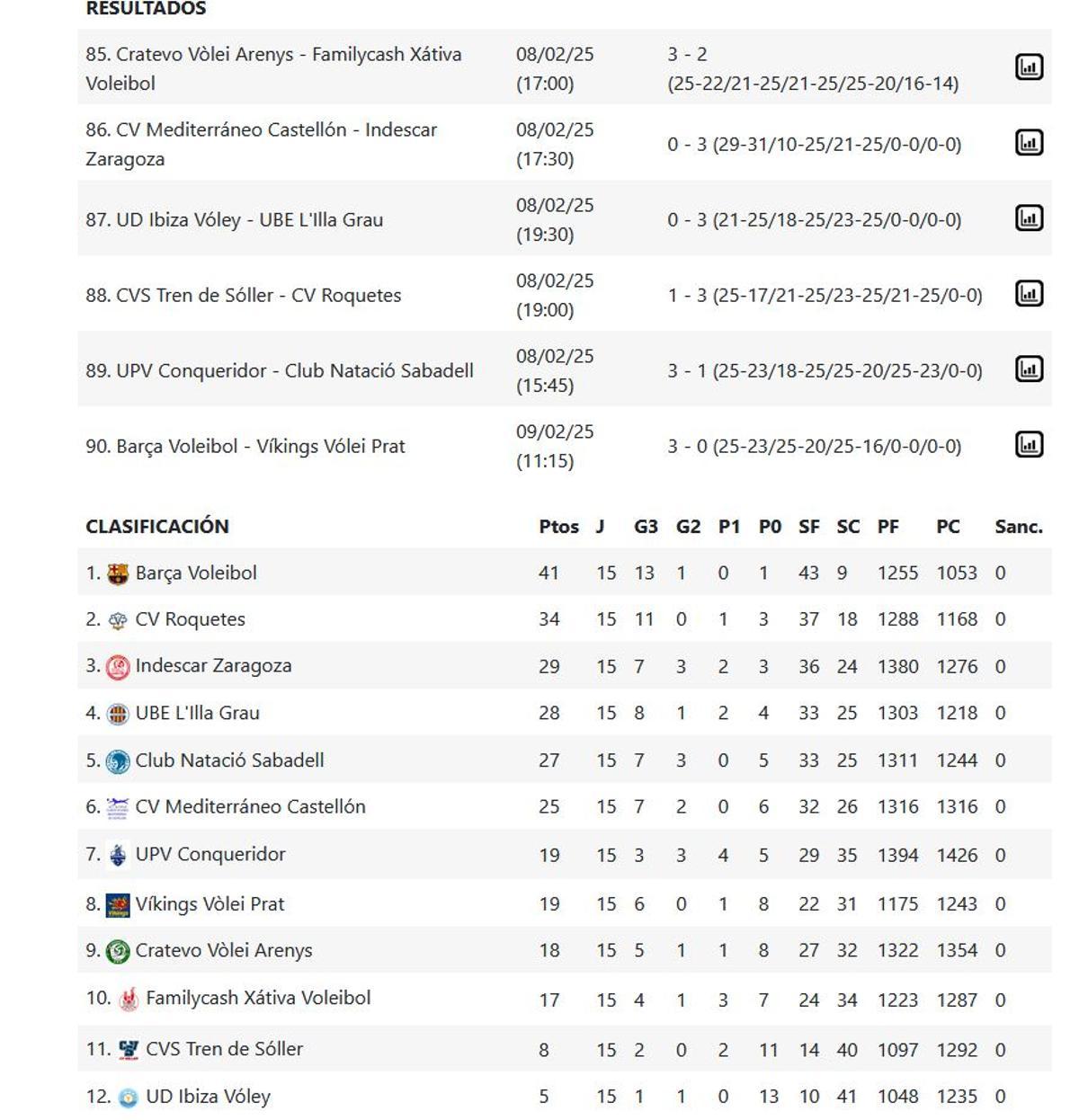Click the Barça Voleibol crest logo
The image size is (1079, 1120).
tap(118, 572)
